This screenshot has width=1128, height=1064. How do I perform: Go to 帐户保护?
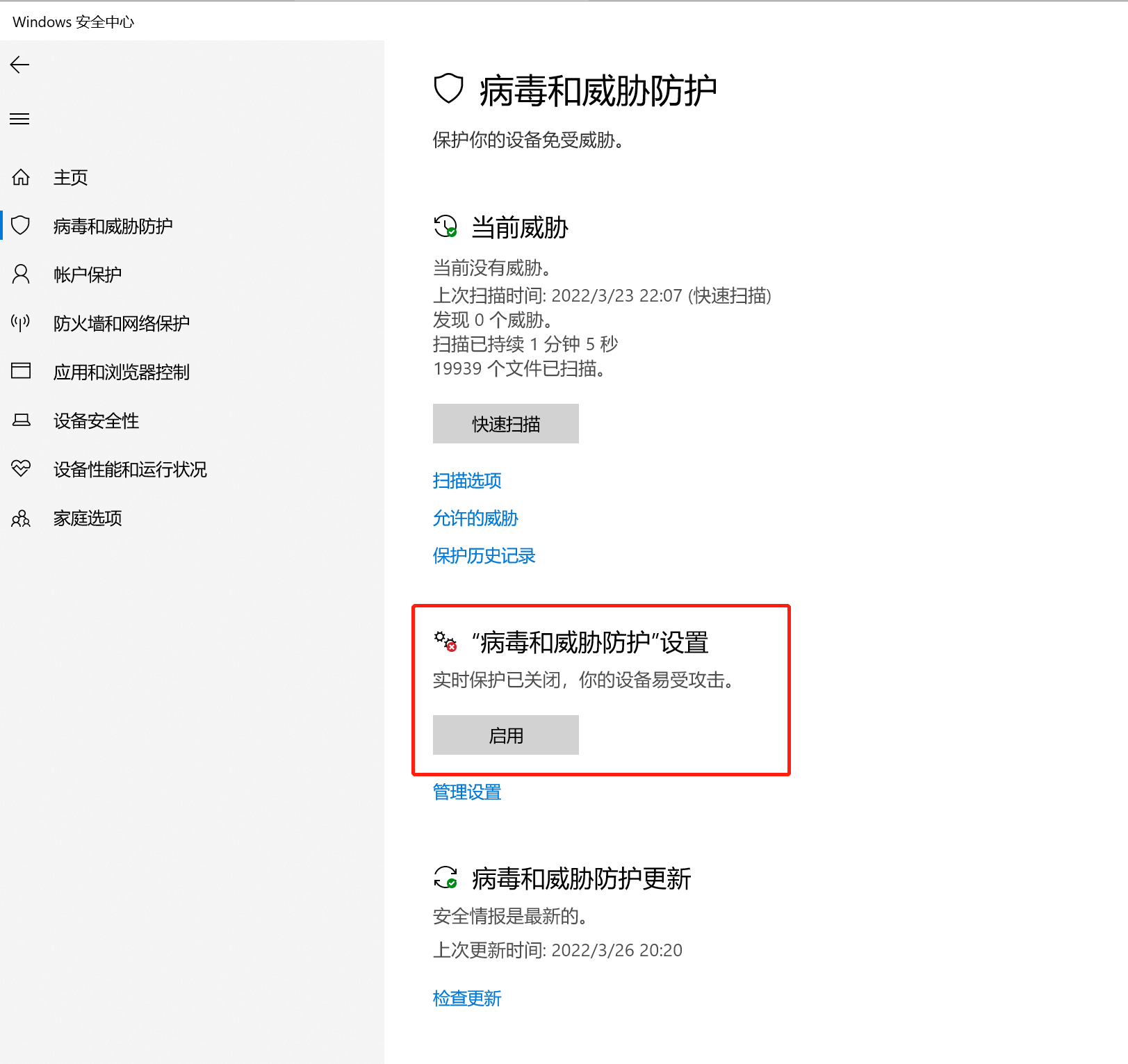coord(88,275)
